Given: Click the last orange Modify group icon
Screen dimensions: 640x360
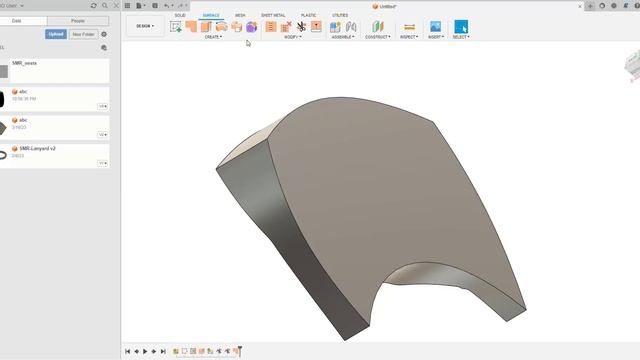Looking at the screenshot, I should (x=316, y=27).
